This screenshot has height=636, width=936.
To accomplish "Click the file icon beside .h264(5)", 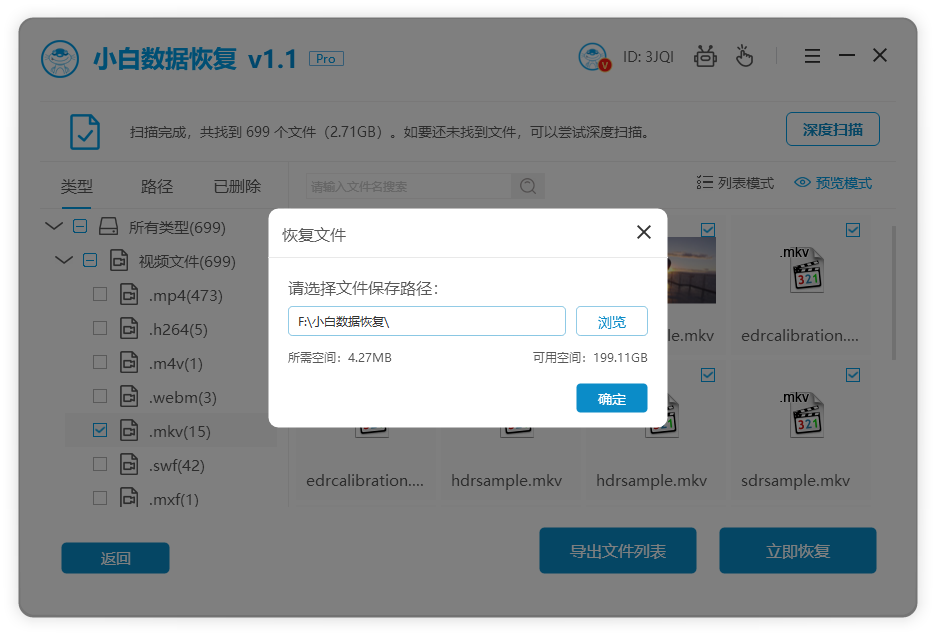I will (x=129, y=328).
